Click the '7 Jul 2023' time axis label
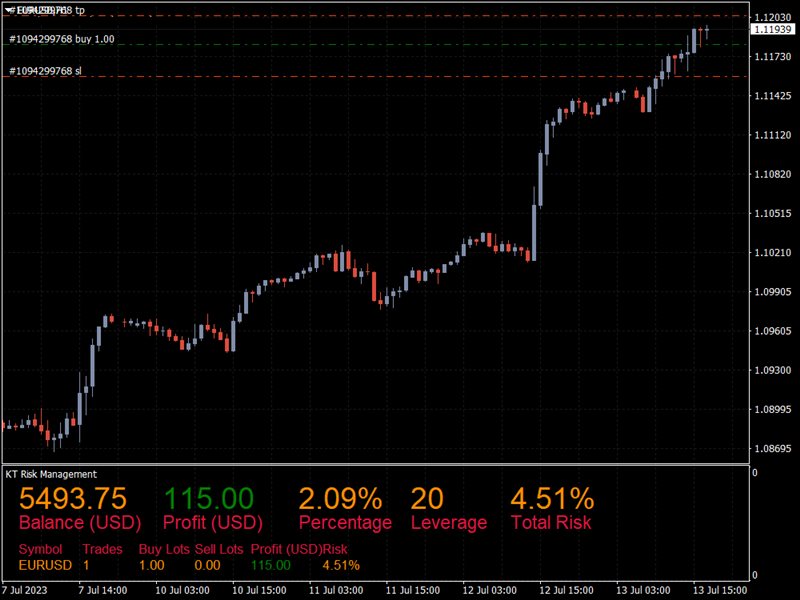This screenshot has width=800, height=600. pyautogui.click(x=24, y=590)
